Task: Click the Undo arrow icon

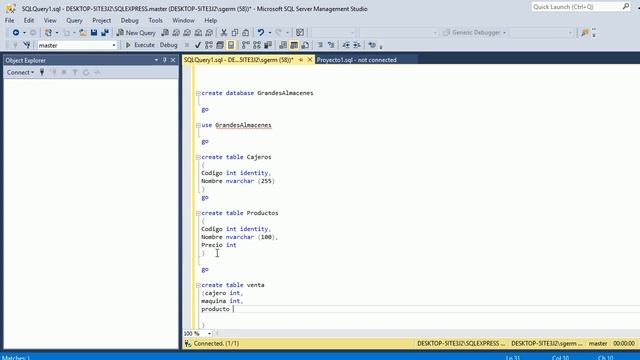Action: click(260, 33)
